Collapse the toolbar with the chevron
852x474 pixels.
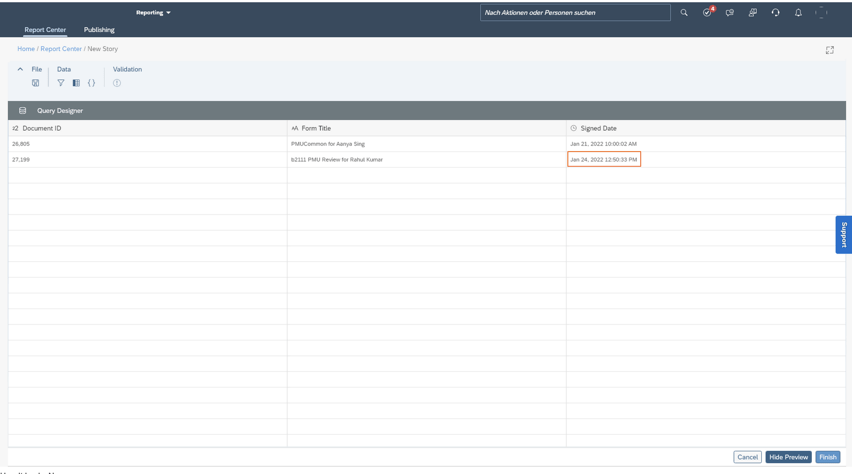(20, 70)
